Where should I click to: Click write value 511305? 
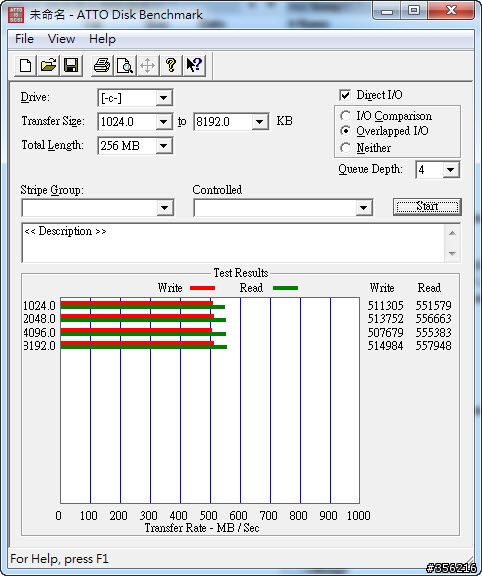[385, 306]
